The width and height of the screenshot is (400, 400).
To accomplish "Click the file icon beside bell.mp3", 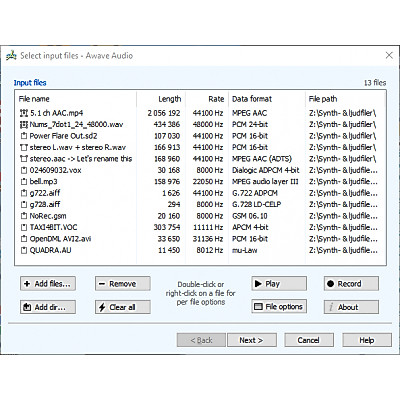I will point(24,182).
